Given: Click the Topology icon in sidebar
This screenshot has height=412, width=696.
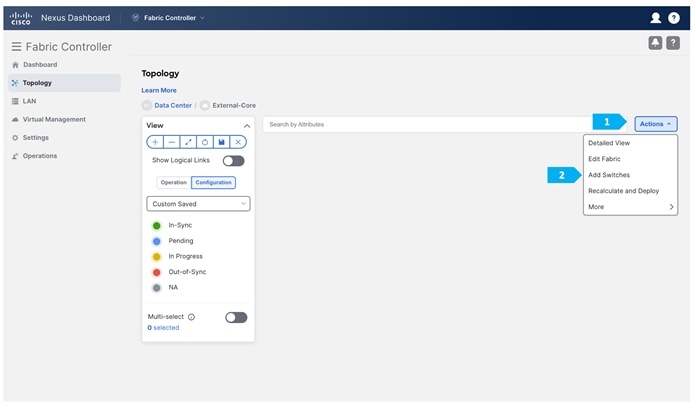Looking at the screenshot, I should coord(15,83).
